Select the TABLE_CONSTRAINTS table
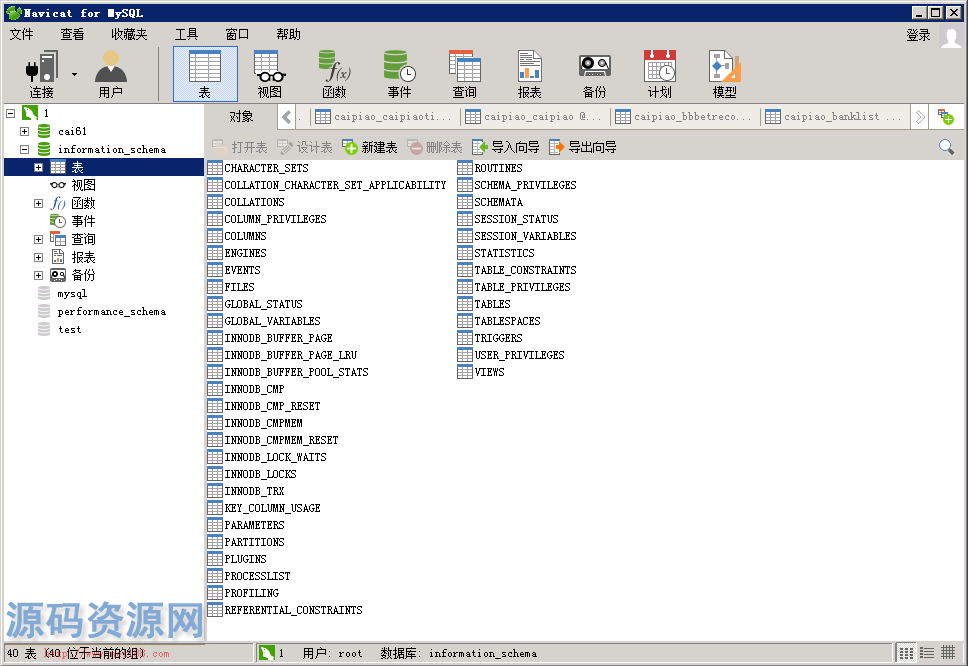The image size is (968, 666). coord(517,270)
